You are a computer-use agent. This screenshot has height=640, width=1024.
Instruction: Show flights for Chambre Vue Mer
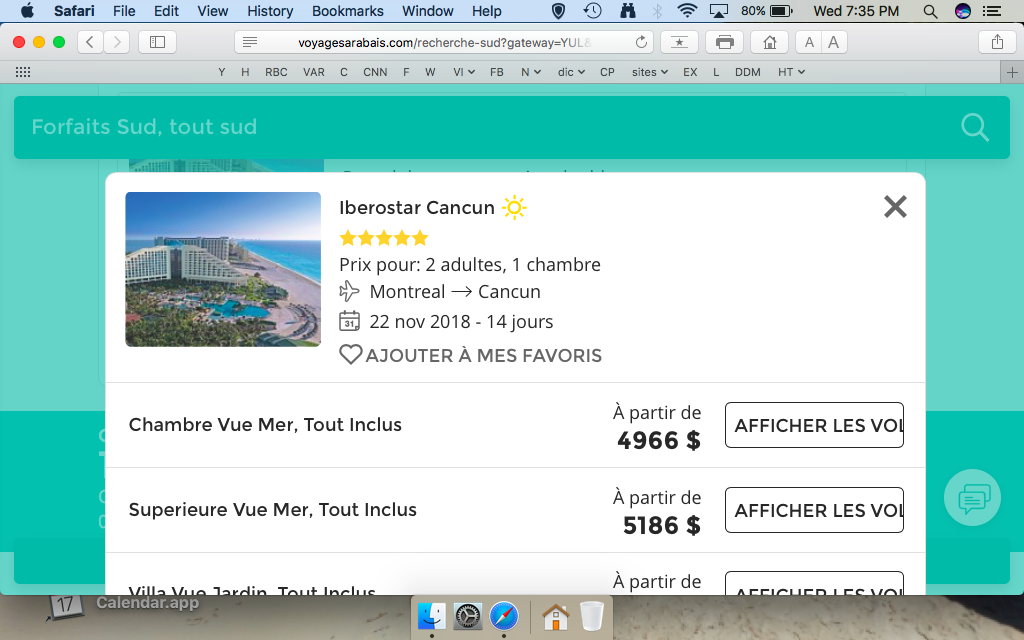point(814,425)
